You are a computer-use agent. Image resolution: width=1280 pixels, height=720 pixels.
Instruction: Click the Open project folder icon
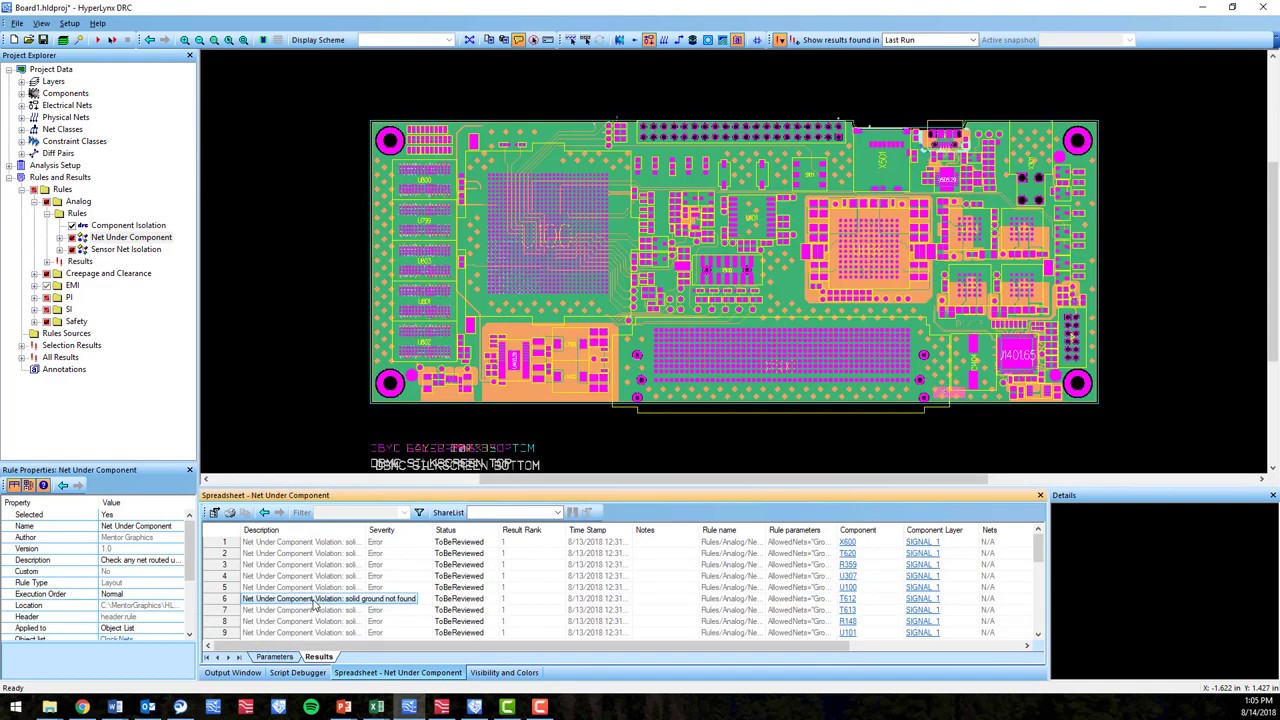(28, 40)
